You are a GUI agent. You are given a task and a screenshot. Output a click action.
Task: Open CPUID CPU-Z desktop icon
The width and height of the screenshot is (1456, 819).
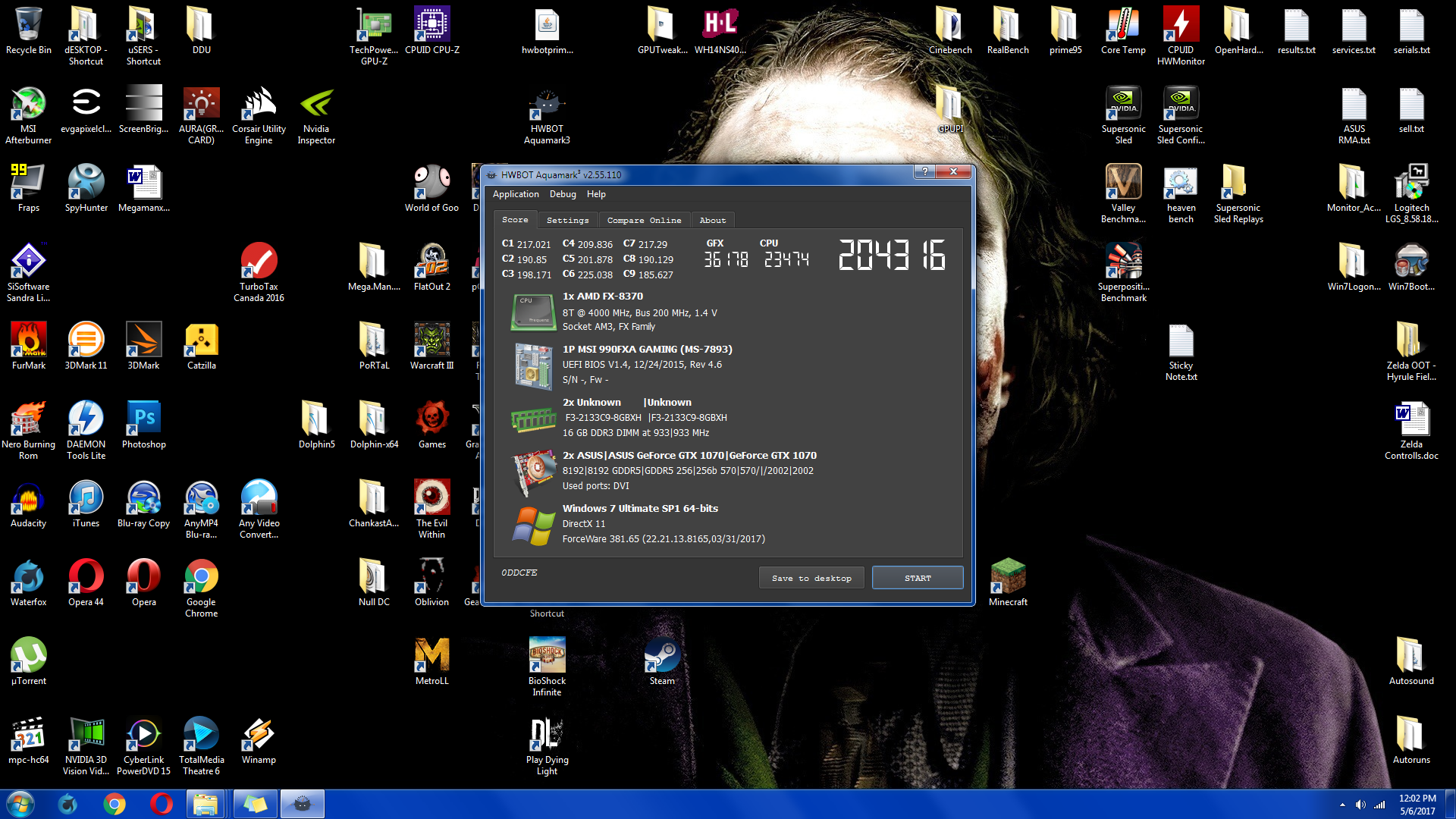(432, 30)
